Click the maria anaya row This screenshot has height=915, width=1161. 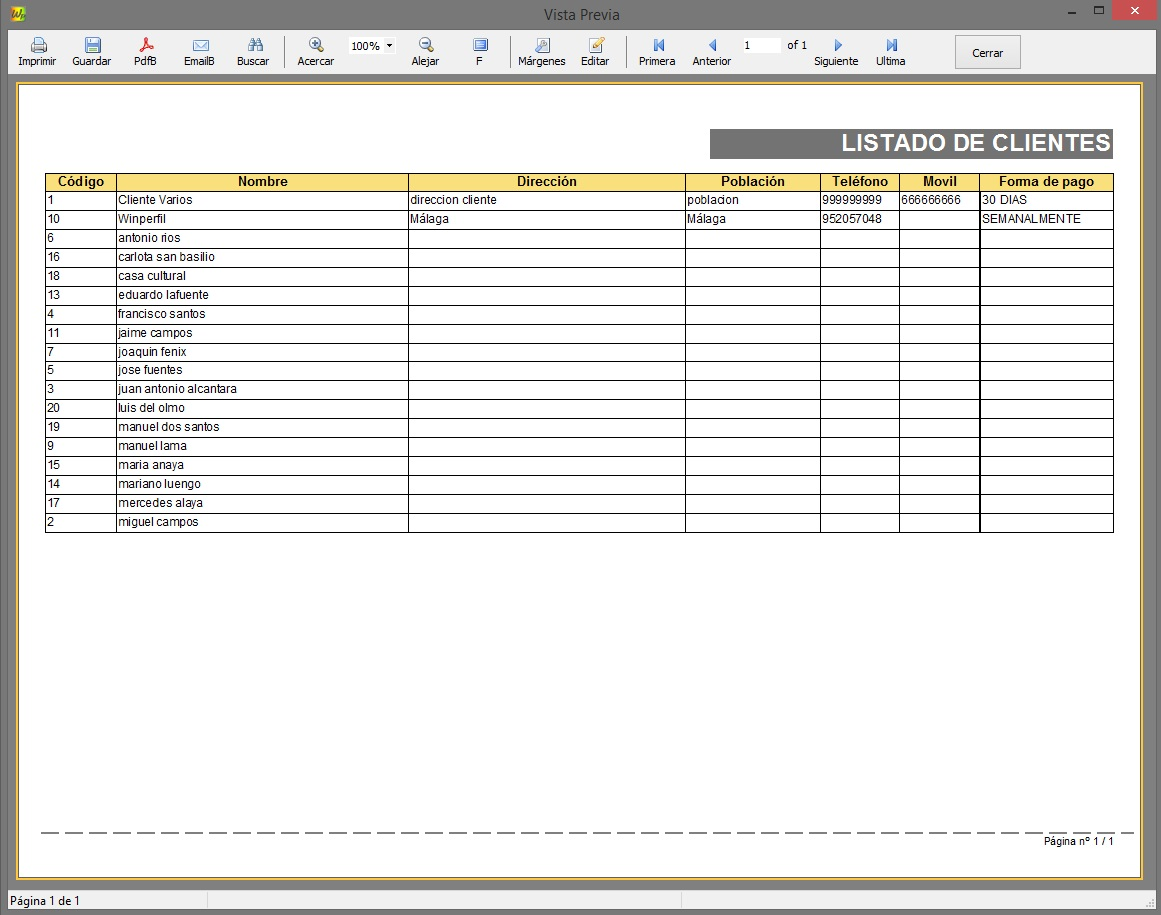[579, 466]
